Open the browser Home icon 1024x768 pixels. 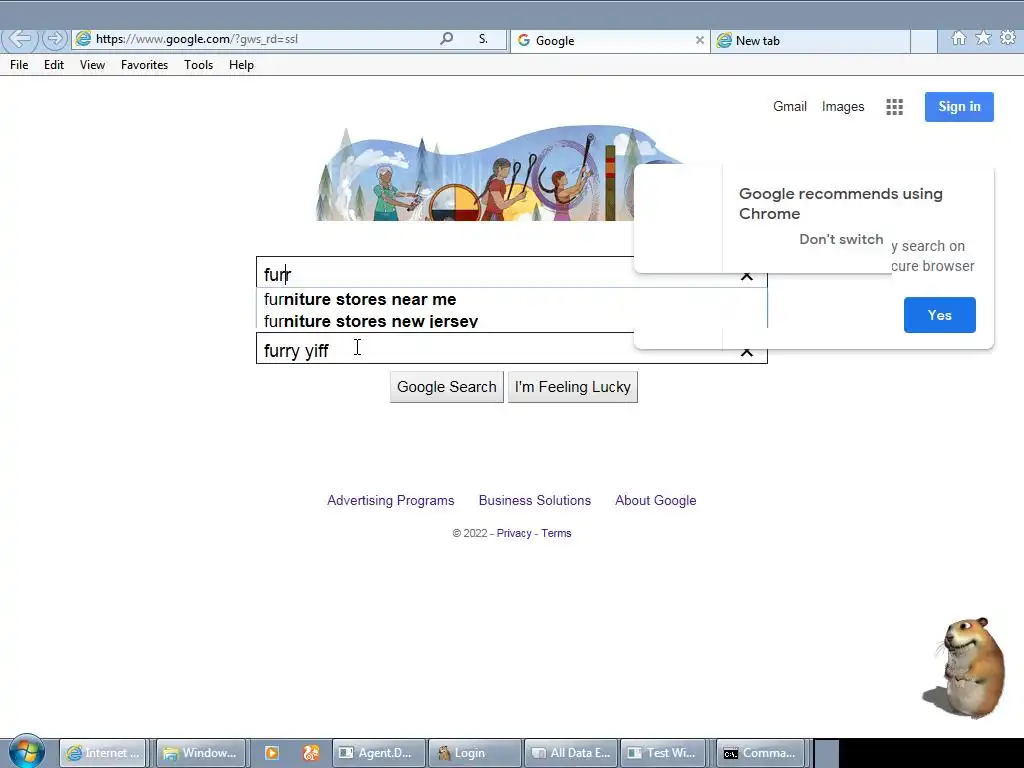tap(959, 38)
